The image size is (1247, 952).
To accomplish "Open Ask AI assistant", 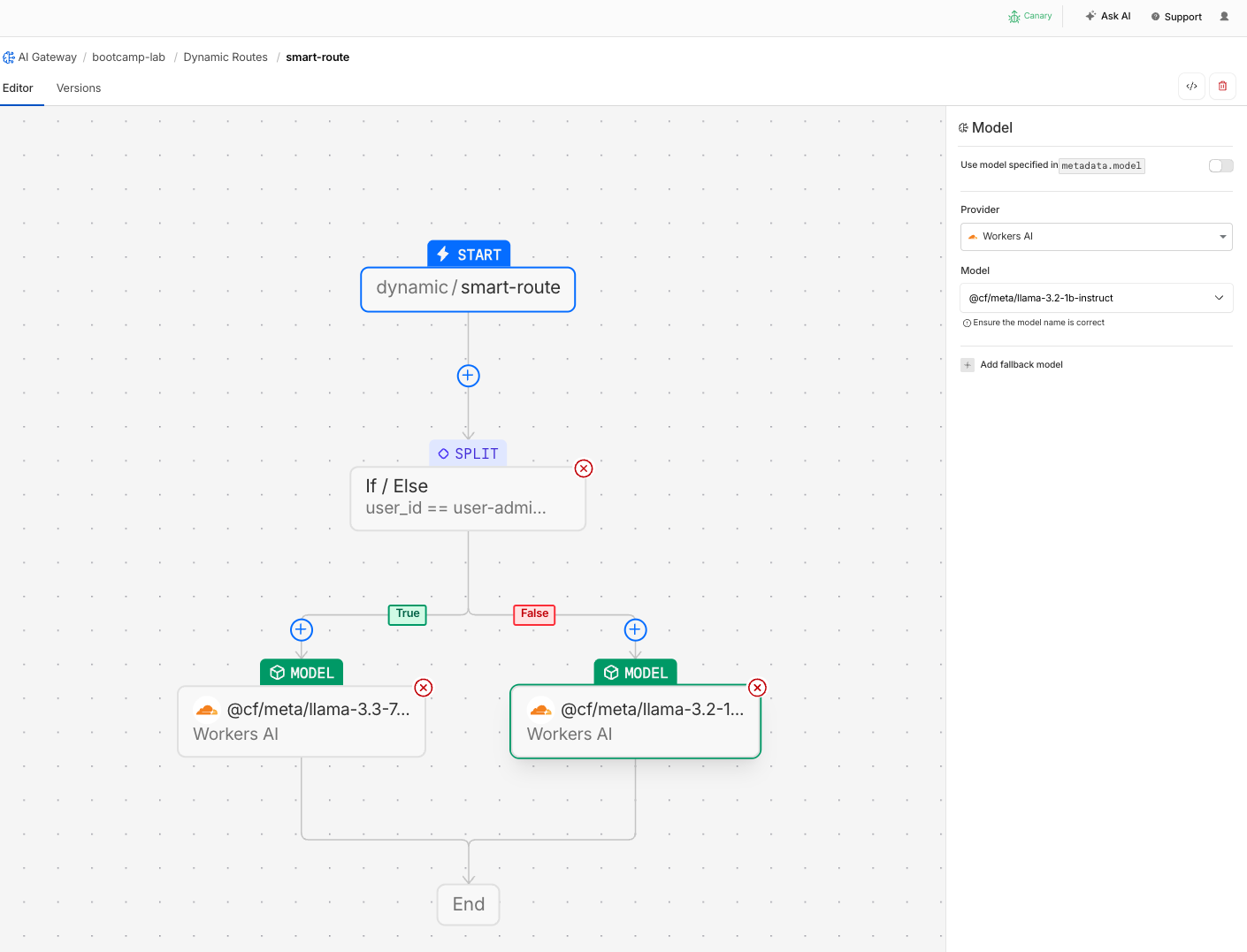I will click(x=1107, y=16).
